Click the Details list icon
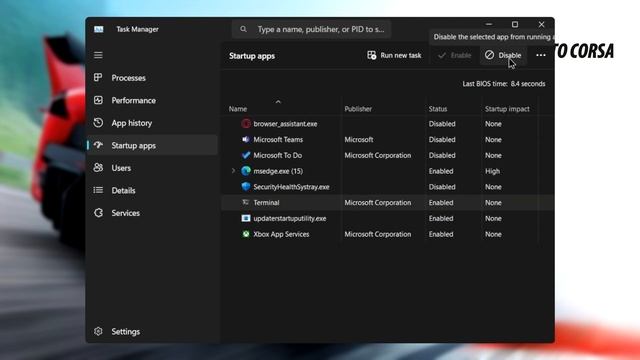The width and height of the screenshot is (640, 360). click(x=98, y=190)
